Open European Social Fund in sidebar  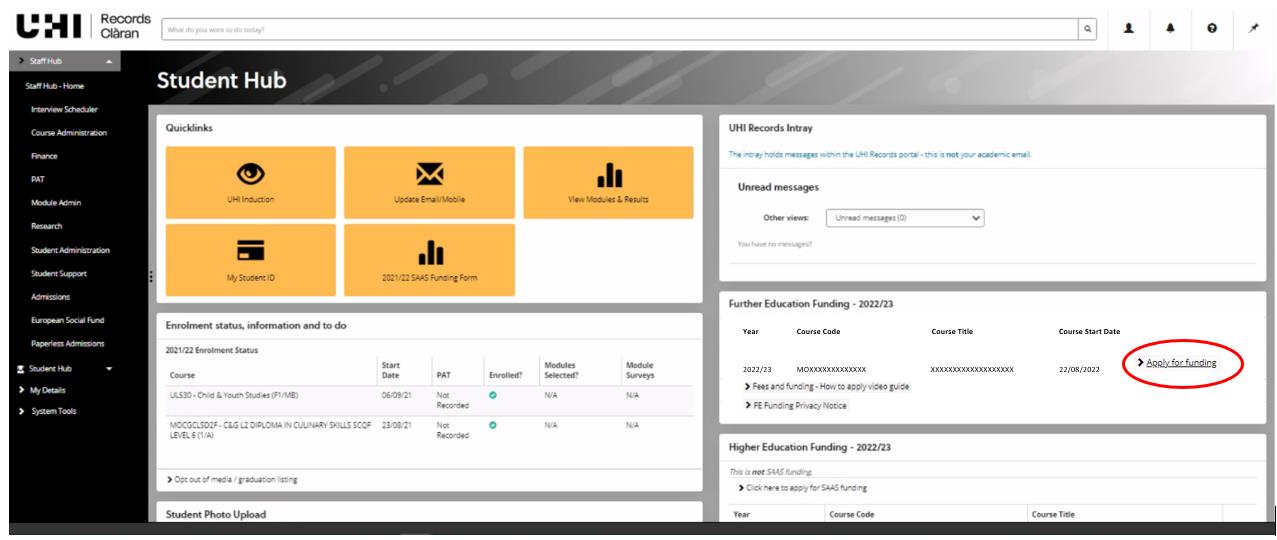[69, 320]
